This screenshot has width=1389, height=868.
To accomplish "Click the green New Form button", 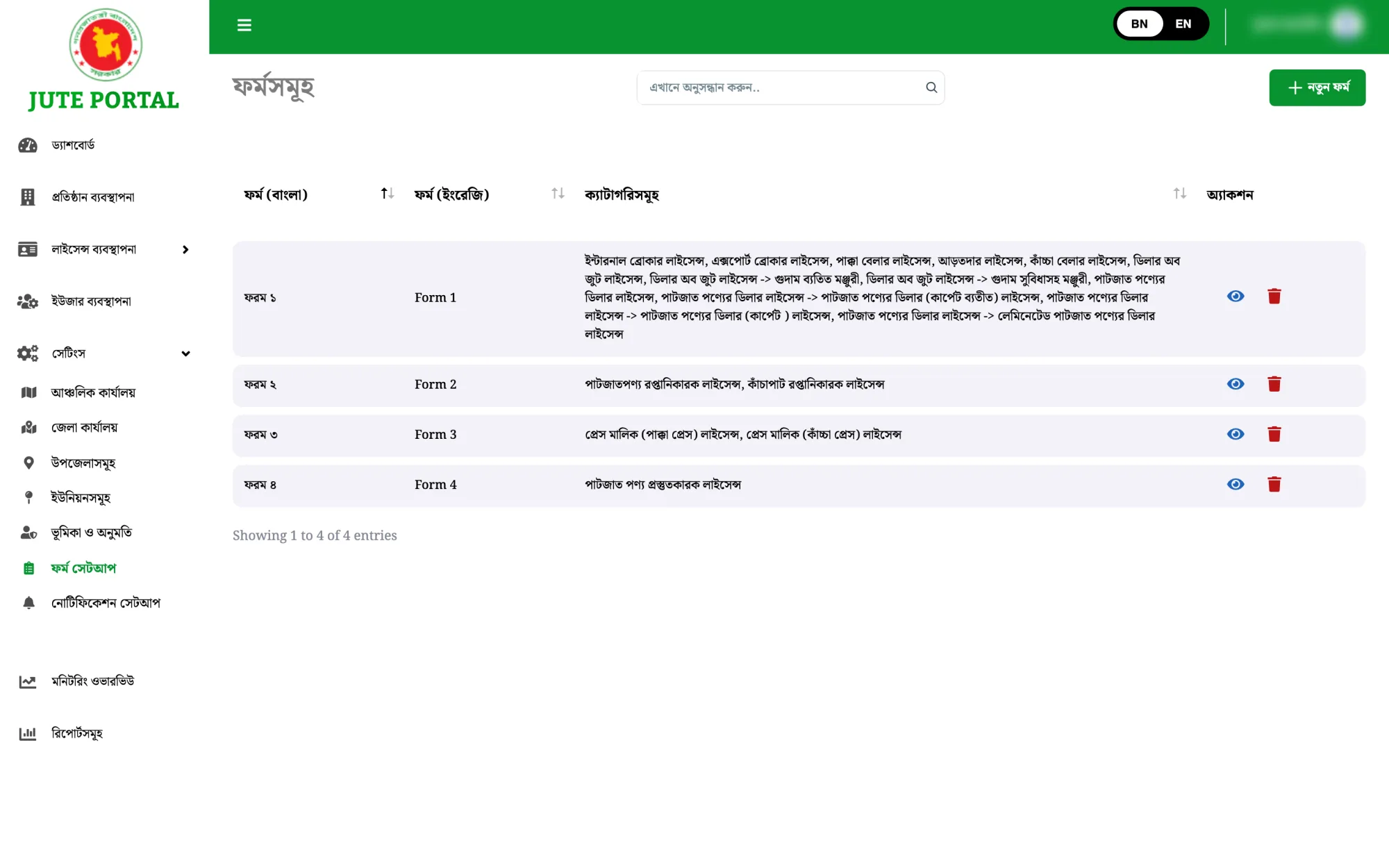I will point(1317,87).
